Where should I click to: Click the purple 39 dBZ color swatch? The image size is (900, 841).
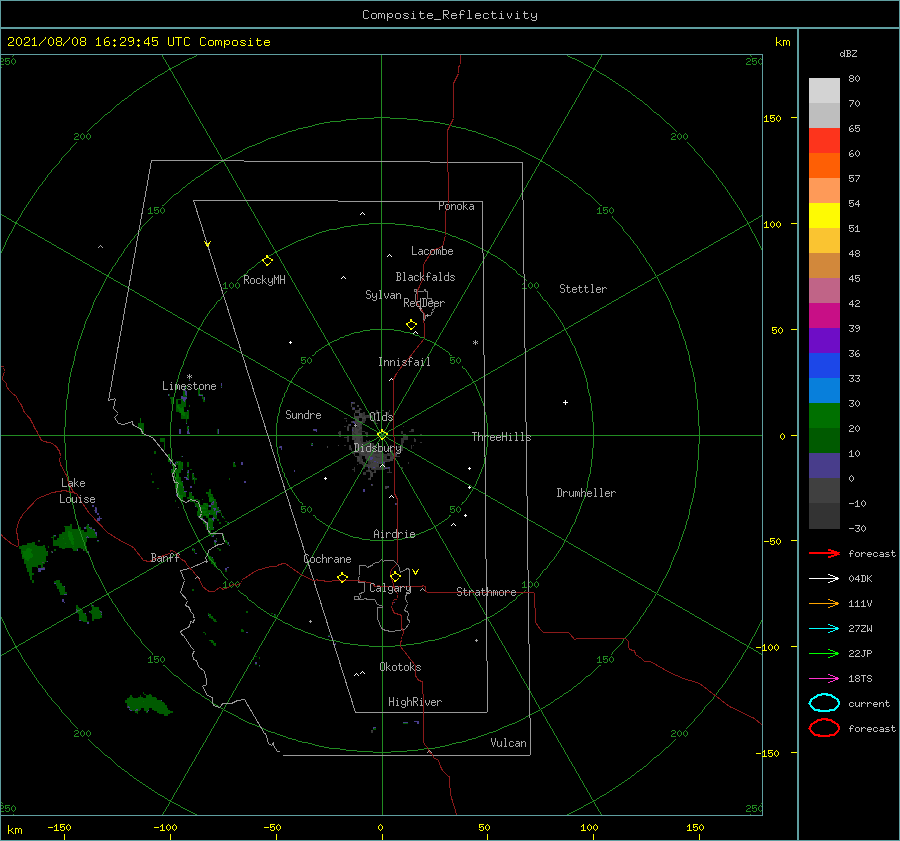824,340
